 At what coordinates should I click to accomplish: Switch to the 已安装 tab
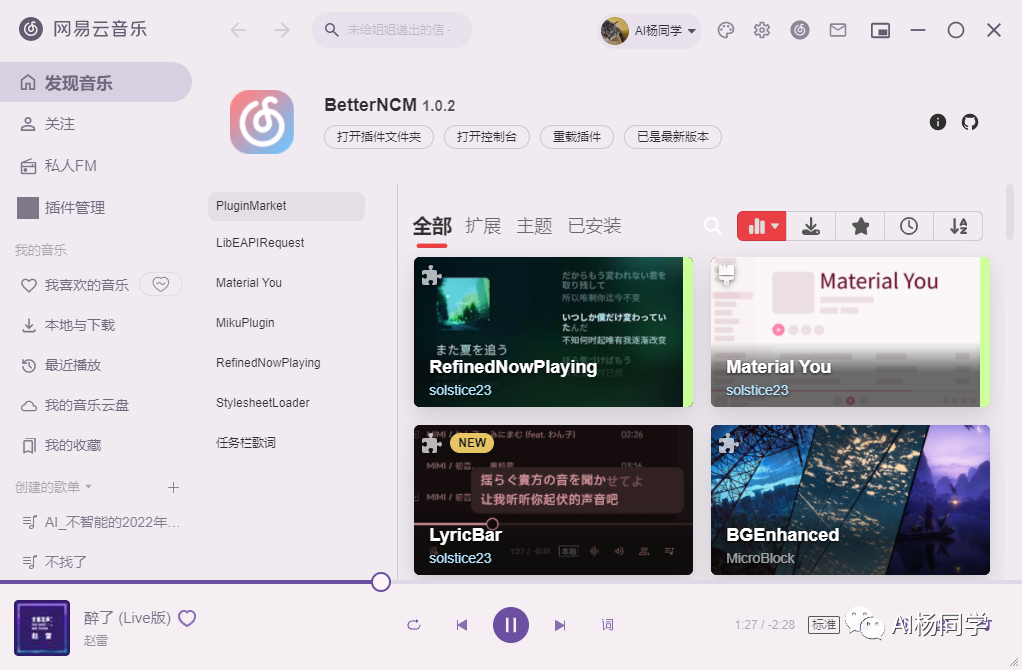pyautogui.click(x=594, y=226)
